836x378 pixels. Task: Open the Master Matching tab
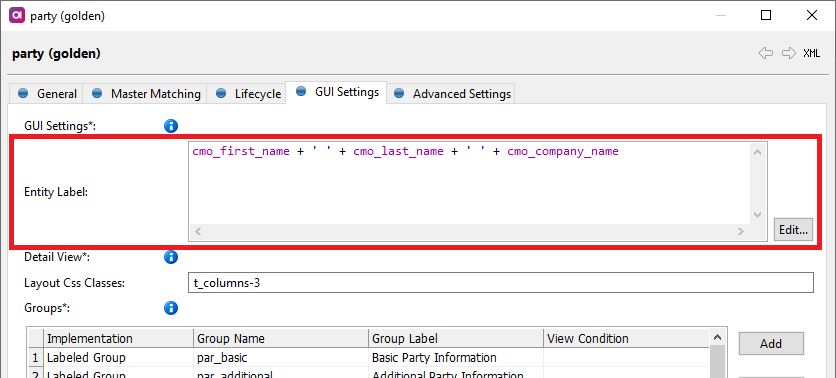(146, 94)
